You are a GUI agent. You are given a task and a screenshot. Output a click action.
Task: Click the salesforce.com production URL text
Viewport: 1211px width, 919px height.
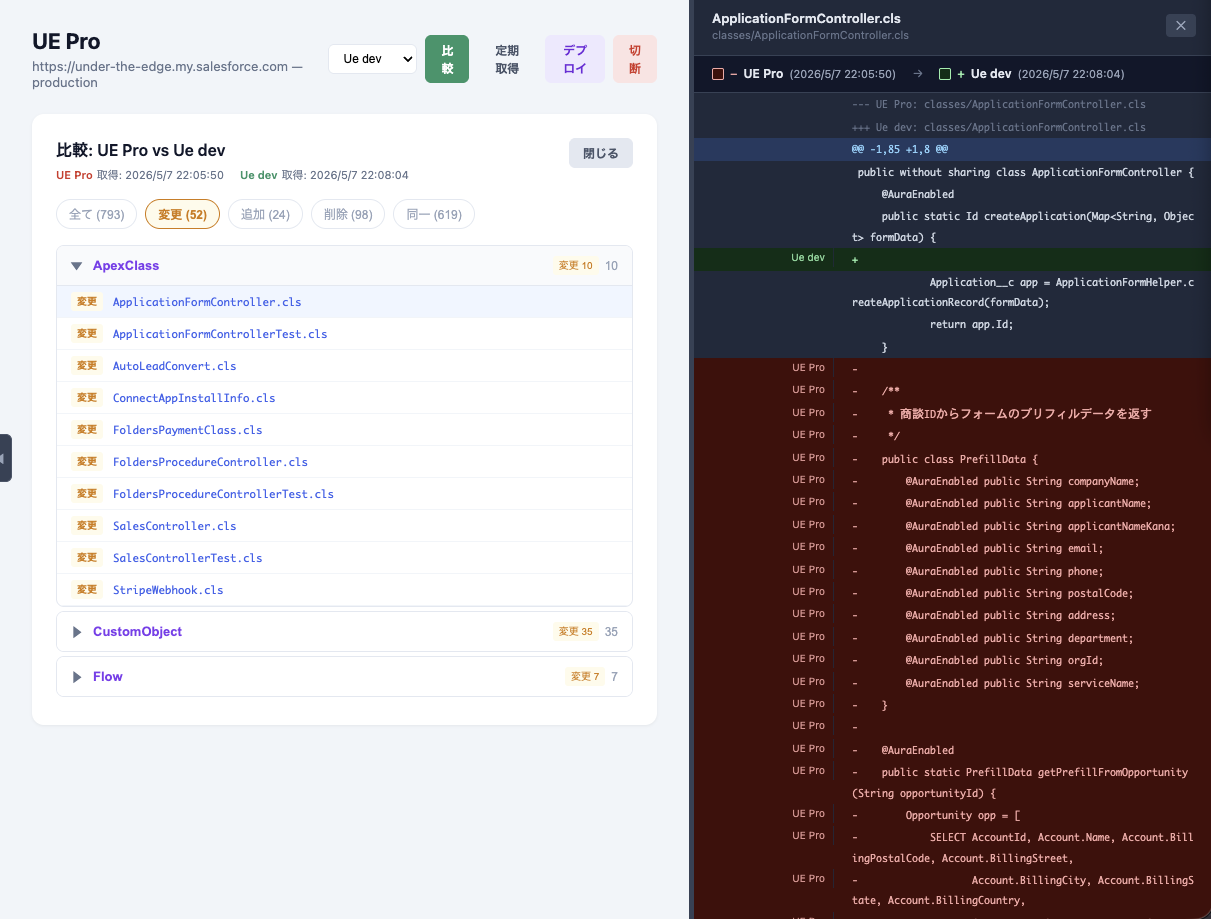pos(167,74)
